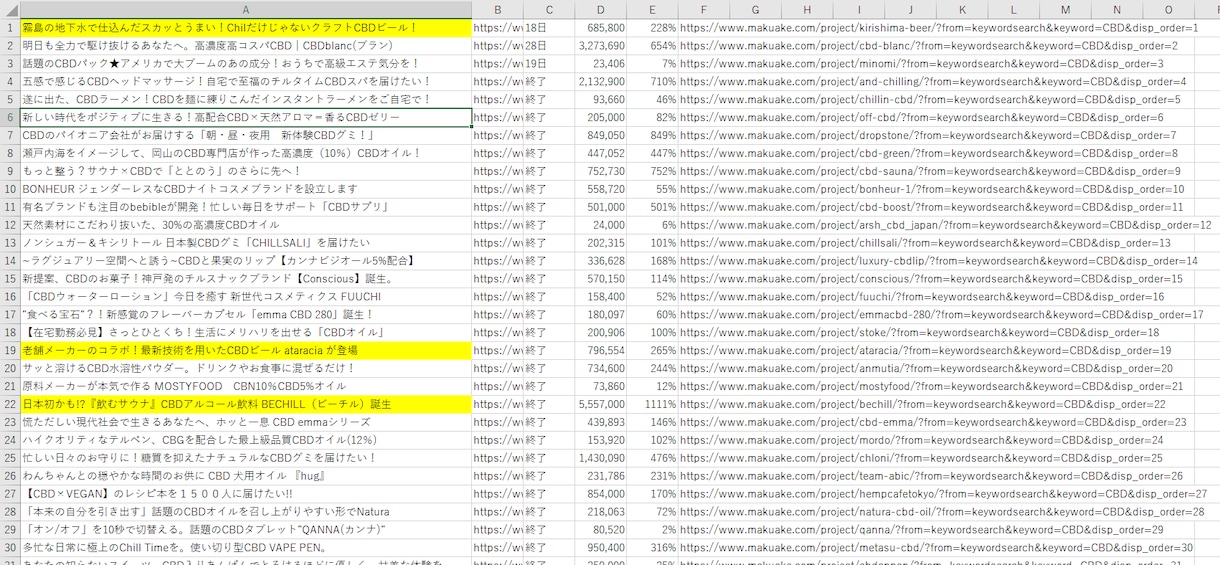Viewport: 1220px width, 565px height.
Task: Open the cbd-blanc project URL
Action: click(929, 46)
